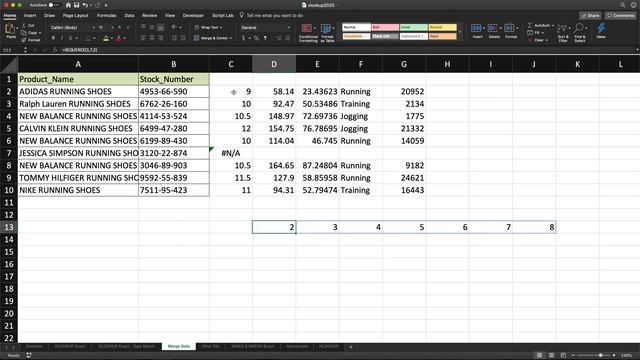The width and height of the screenshot is (640, 360).
Task: Click the Undo arrow icon
Action: 85,5
